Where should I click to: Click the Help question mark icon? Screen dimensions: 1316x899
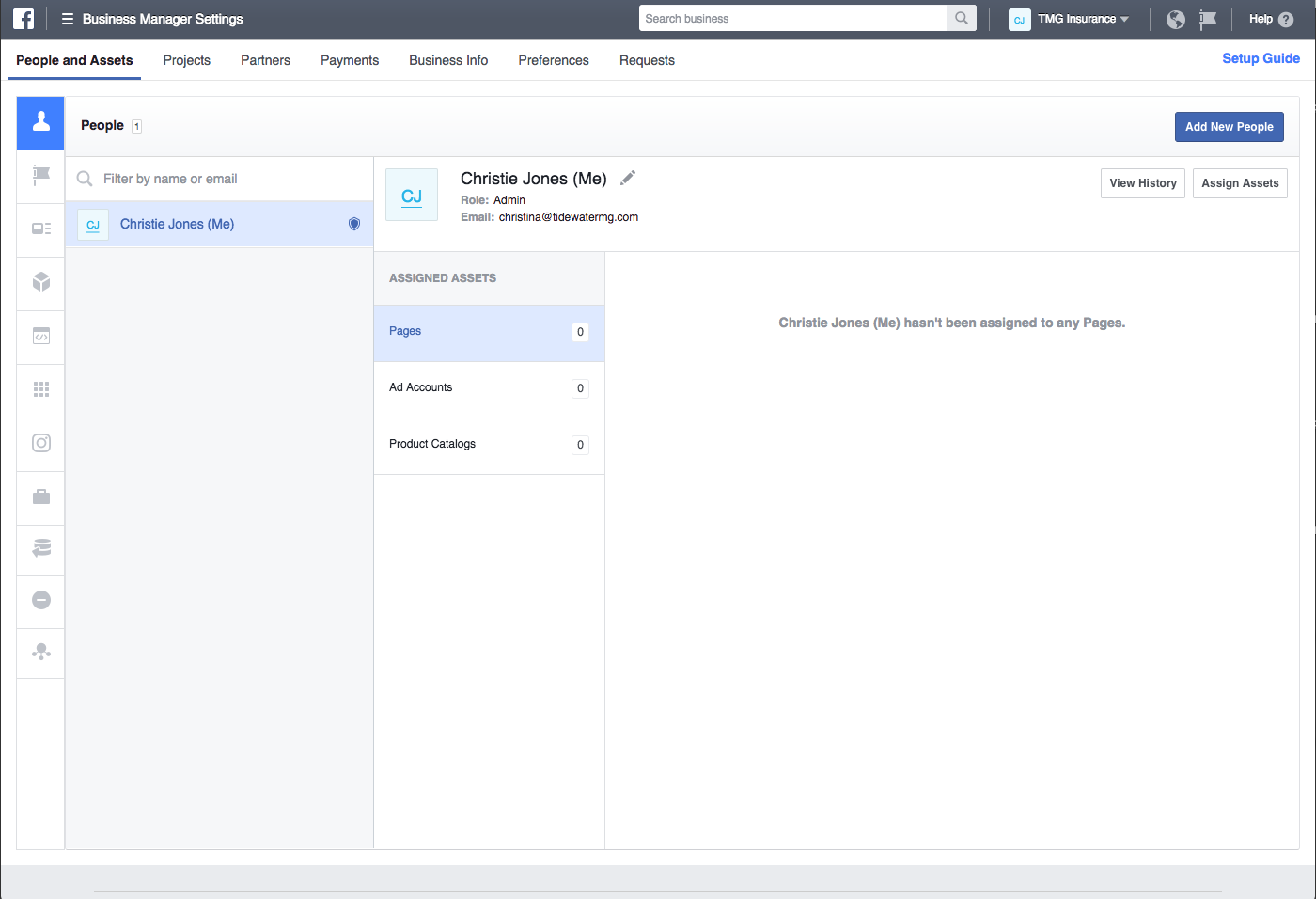point(1286,20)
